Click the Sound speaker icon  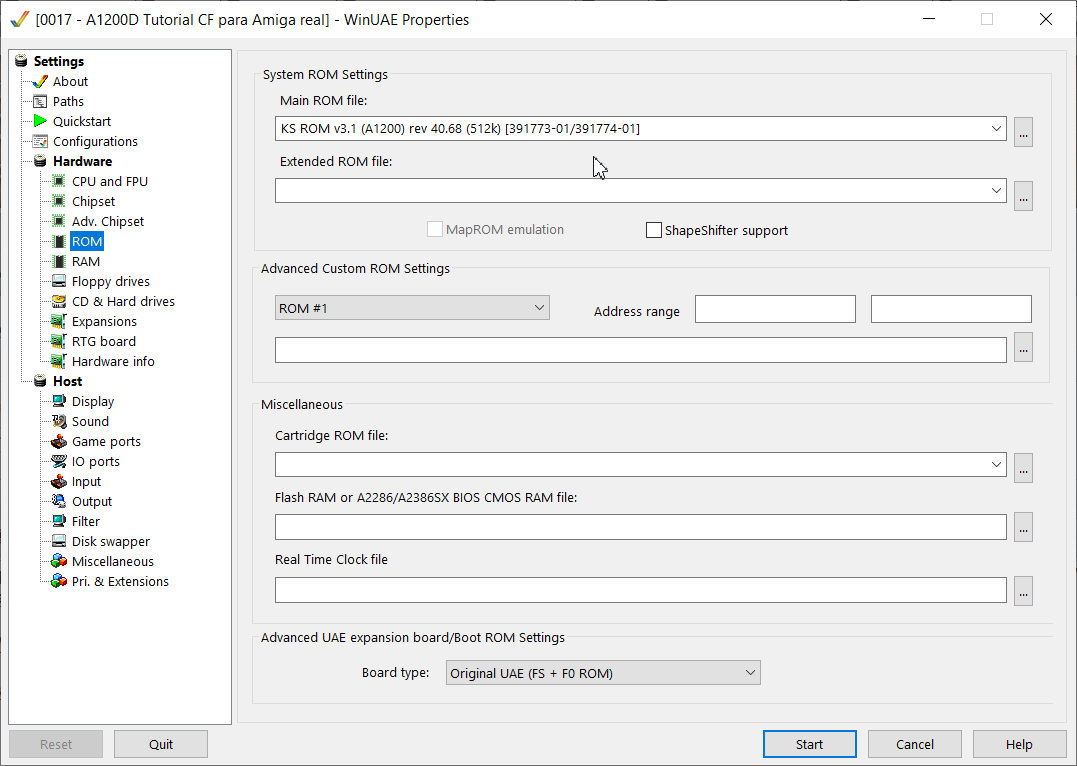coord(59,420)
